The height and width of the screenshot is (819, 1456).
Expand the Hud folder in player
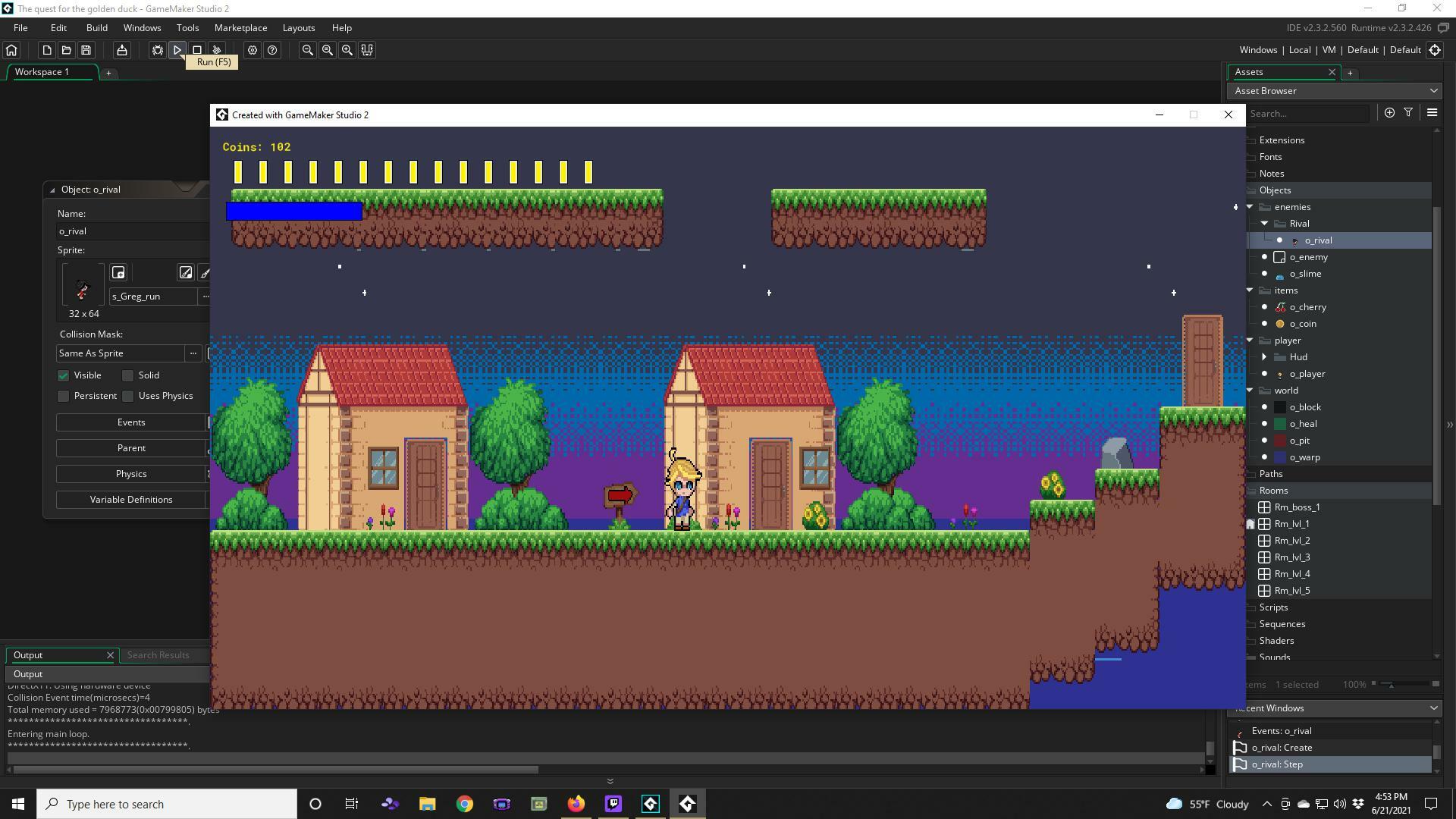1264,357
